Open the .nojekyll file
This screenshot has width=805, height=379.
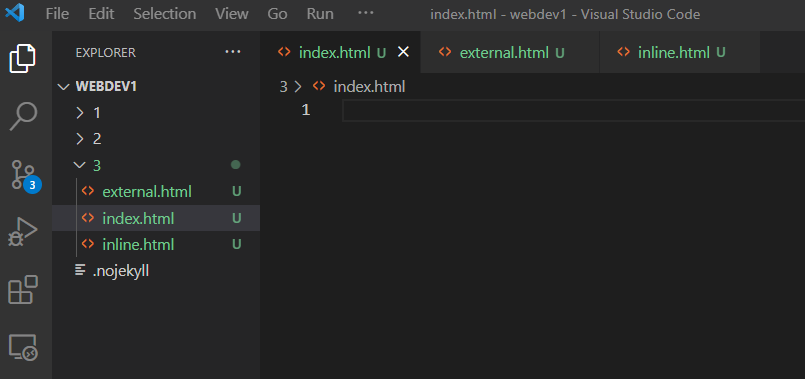pos(156,271)
